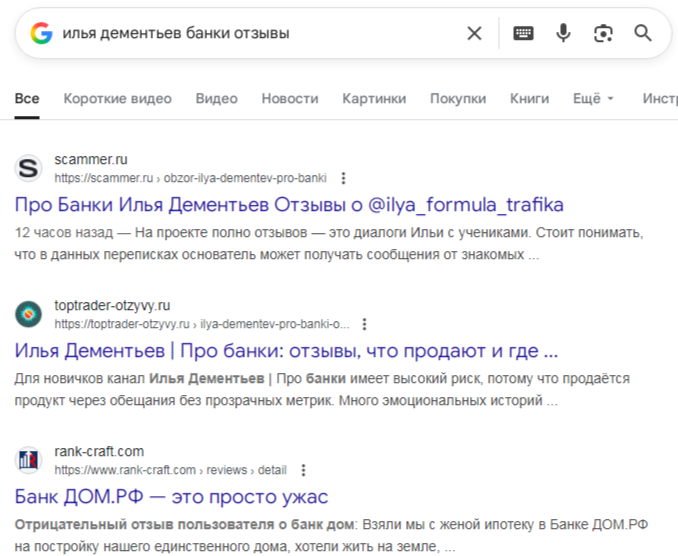This screenshot has width=678, height=556.
Task: Open the scammer.ru site favicon
Action: tap(29, 168)
